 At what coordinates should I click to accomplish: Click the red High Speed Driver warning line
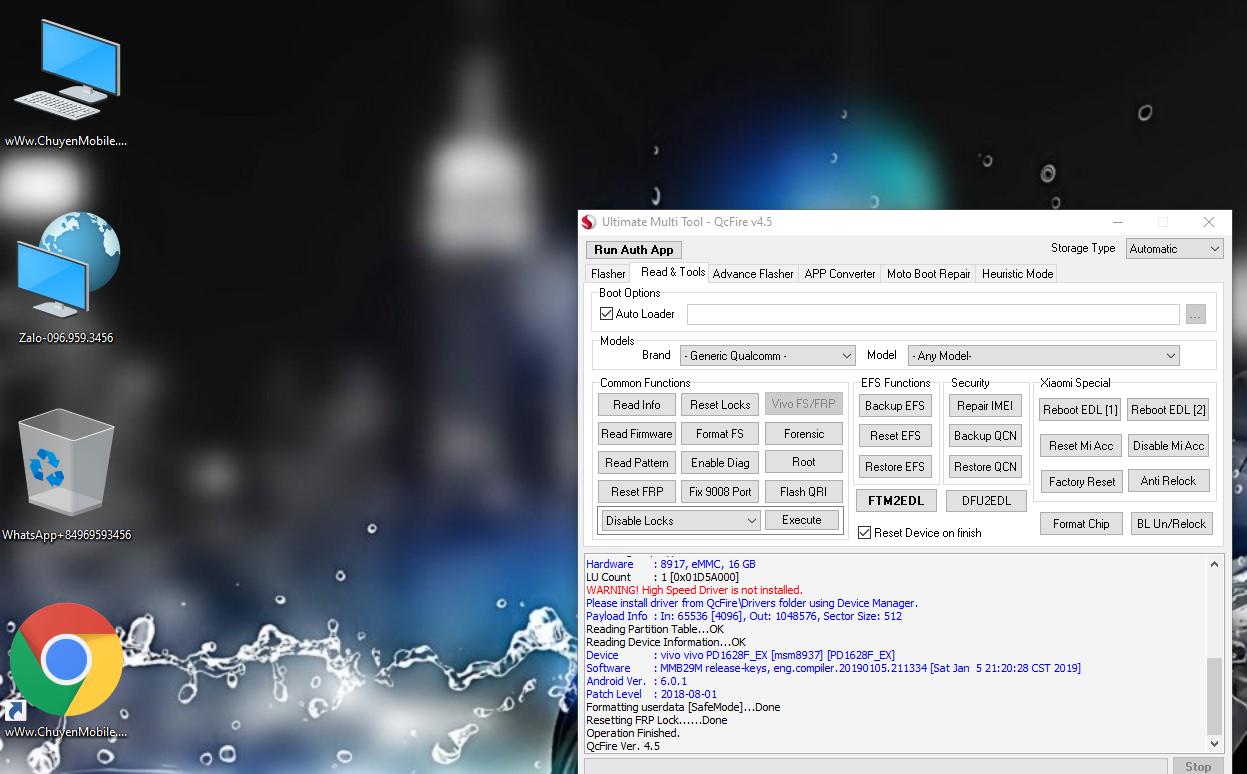[694, 590]
